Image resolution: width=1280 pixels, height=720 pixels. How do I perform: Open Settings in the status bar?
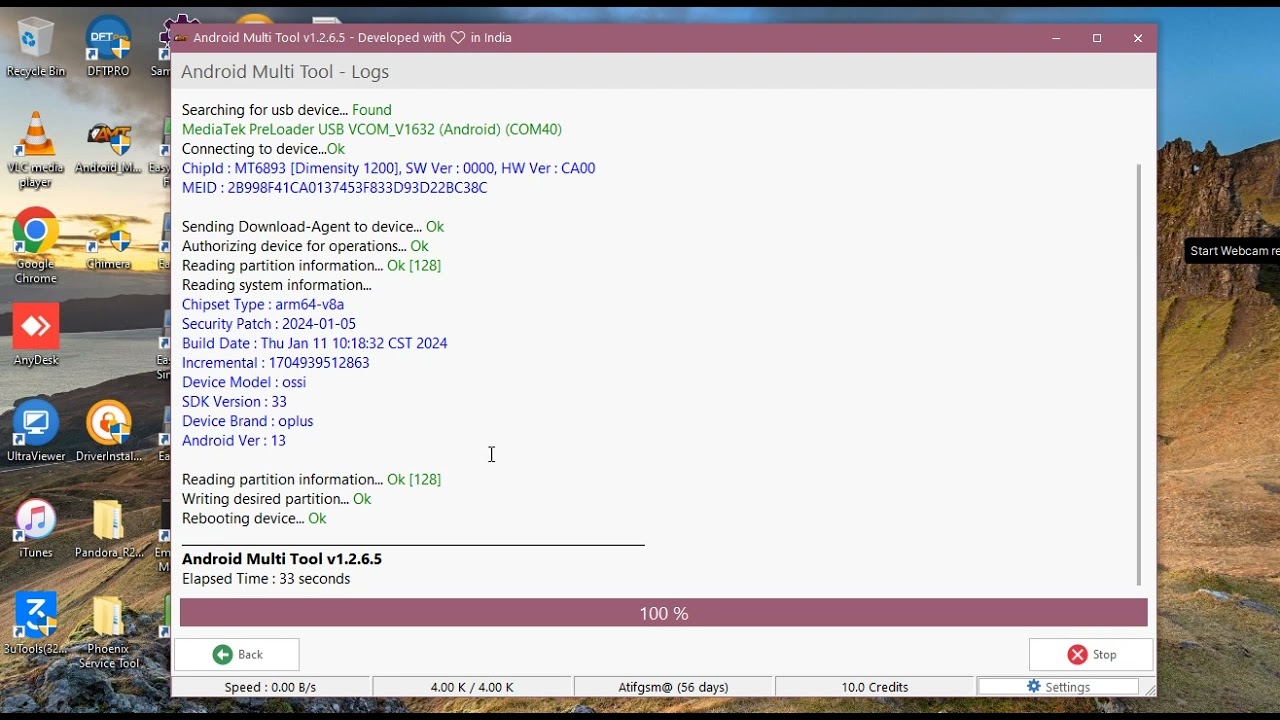1058,687
